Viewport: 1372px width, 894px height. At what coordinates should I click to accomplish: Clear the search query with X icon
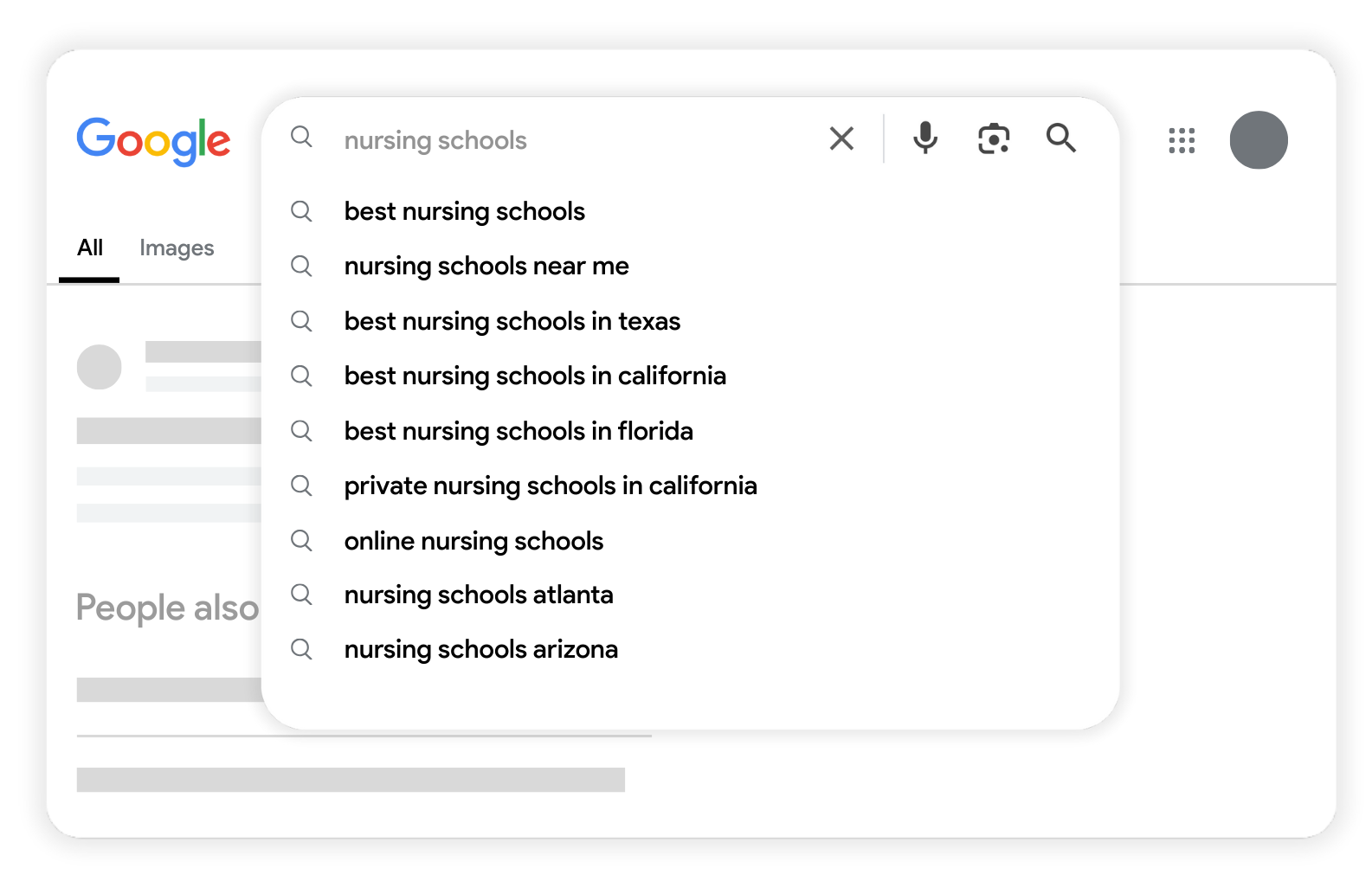click(x=841, y=138)
